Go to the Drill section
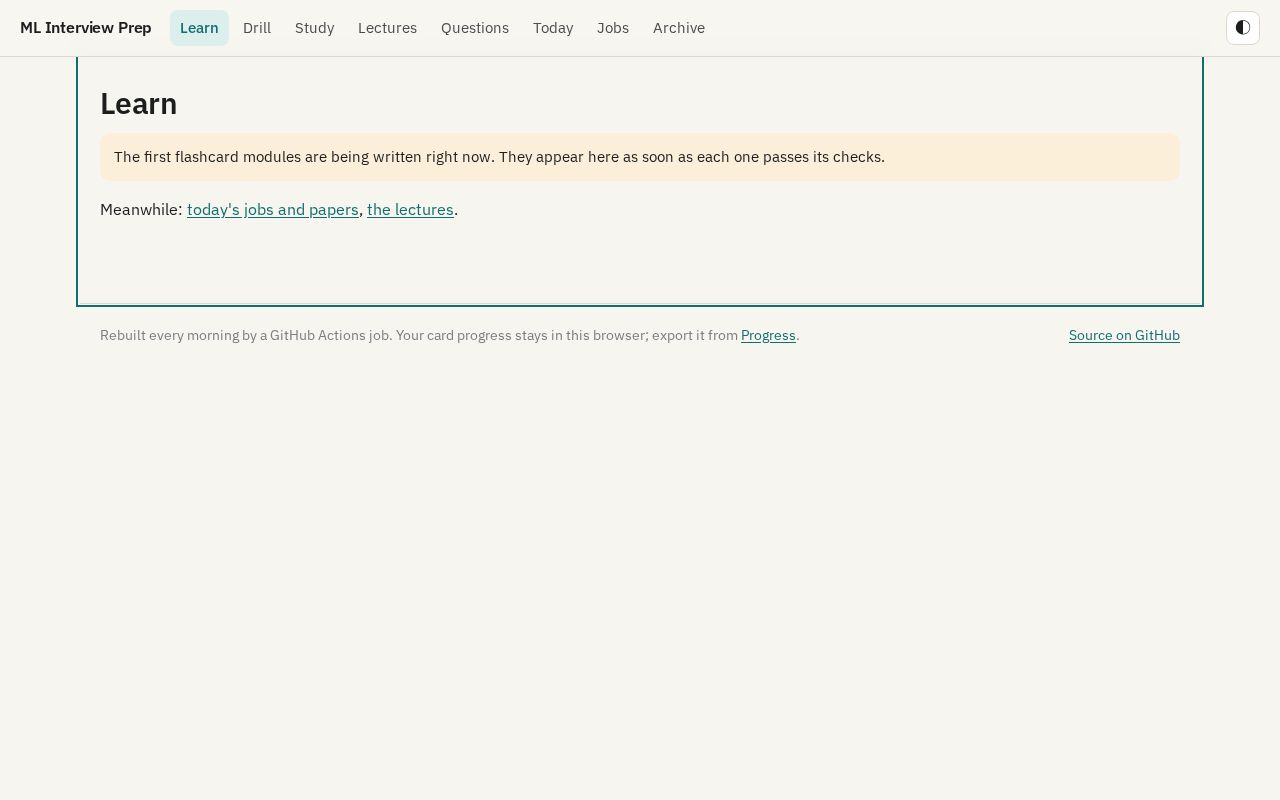 (x=257, y=28)
